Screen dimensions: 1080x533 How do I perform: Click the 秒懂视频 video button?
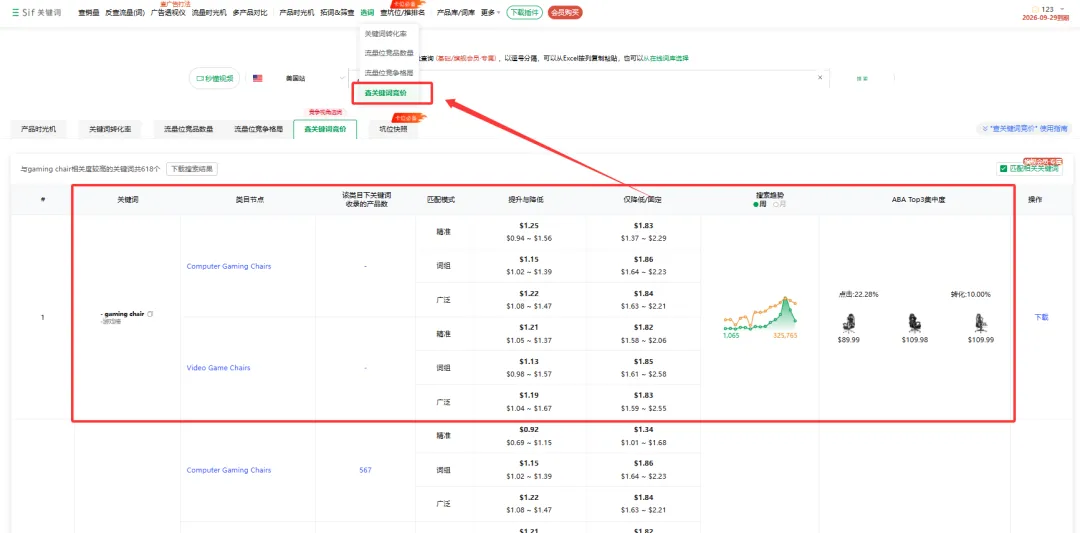(215, 79)
